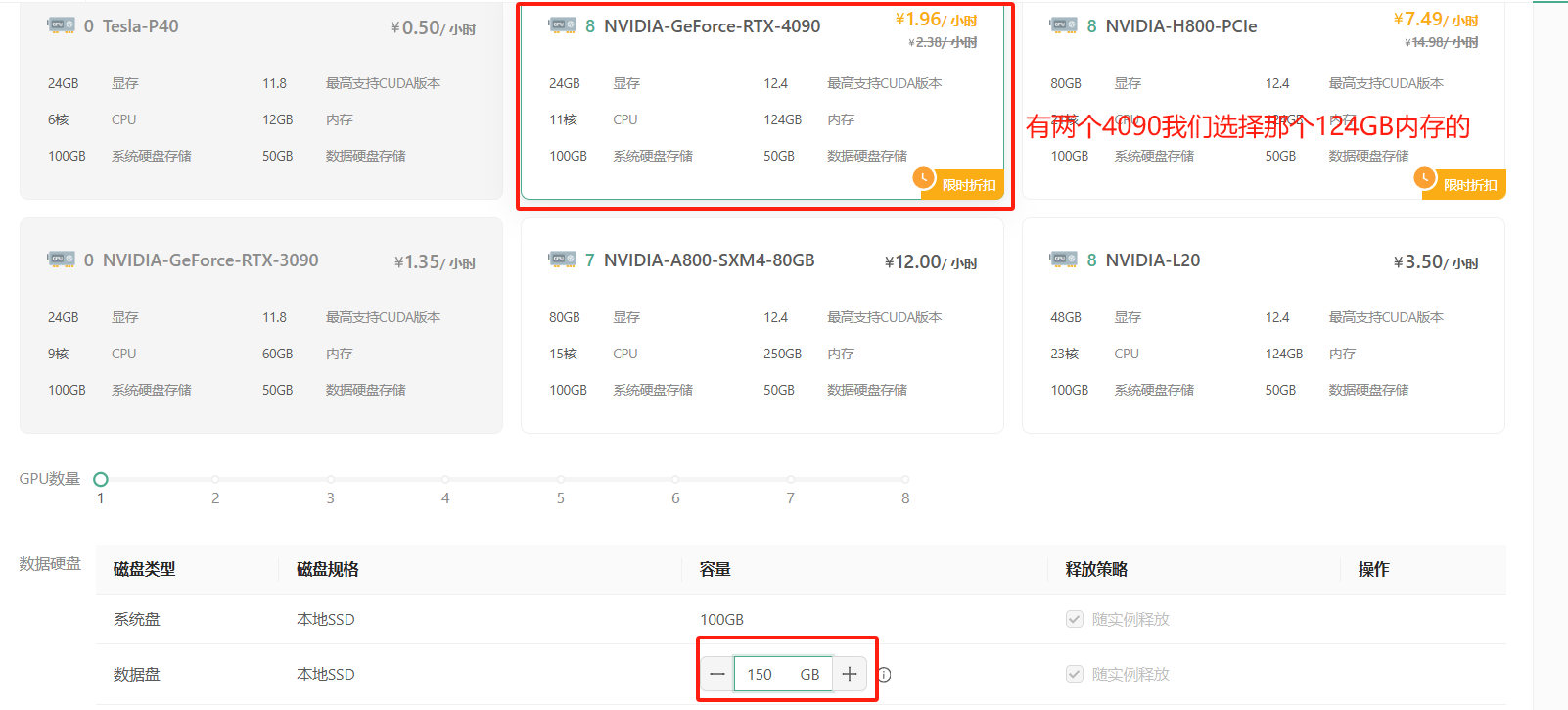Choose the NVIDIA-GeForce-RTX-3090 card
Viewport: 1568px width, 710px height.
tap(261, 325)
